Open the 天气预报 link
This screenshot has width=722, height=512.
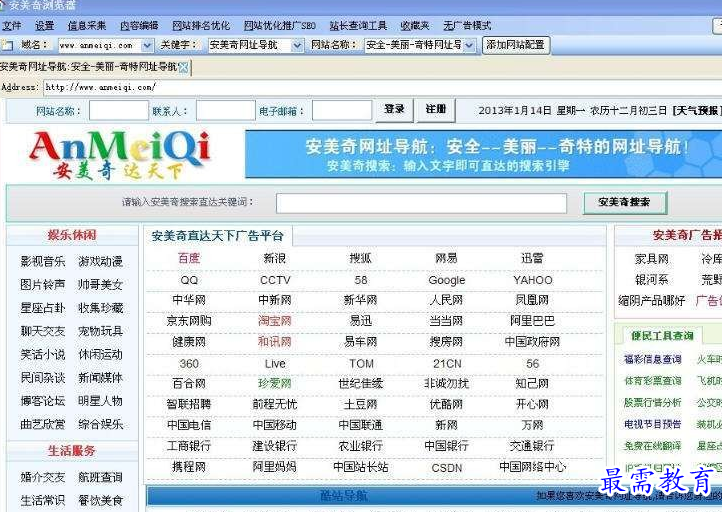coord(697,111)
